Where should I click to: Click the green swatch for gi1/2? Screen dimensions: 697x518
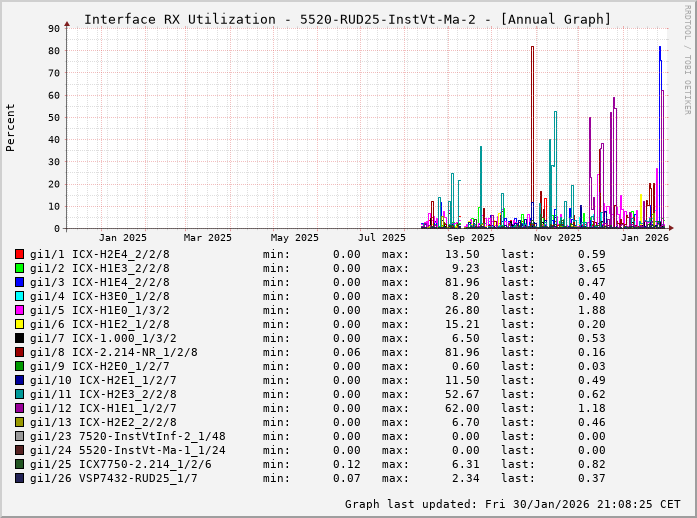[x=20, y=268]
